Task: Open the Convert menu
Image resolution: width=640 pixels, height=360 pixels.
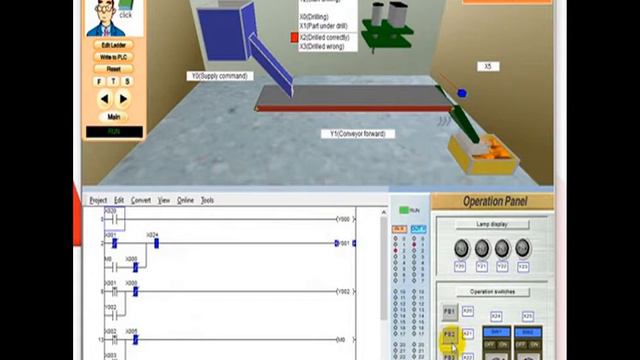Action: click(141, 200)
